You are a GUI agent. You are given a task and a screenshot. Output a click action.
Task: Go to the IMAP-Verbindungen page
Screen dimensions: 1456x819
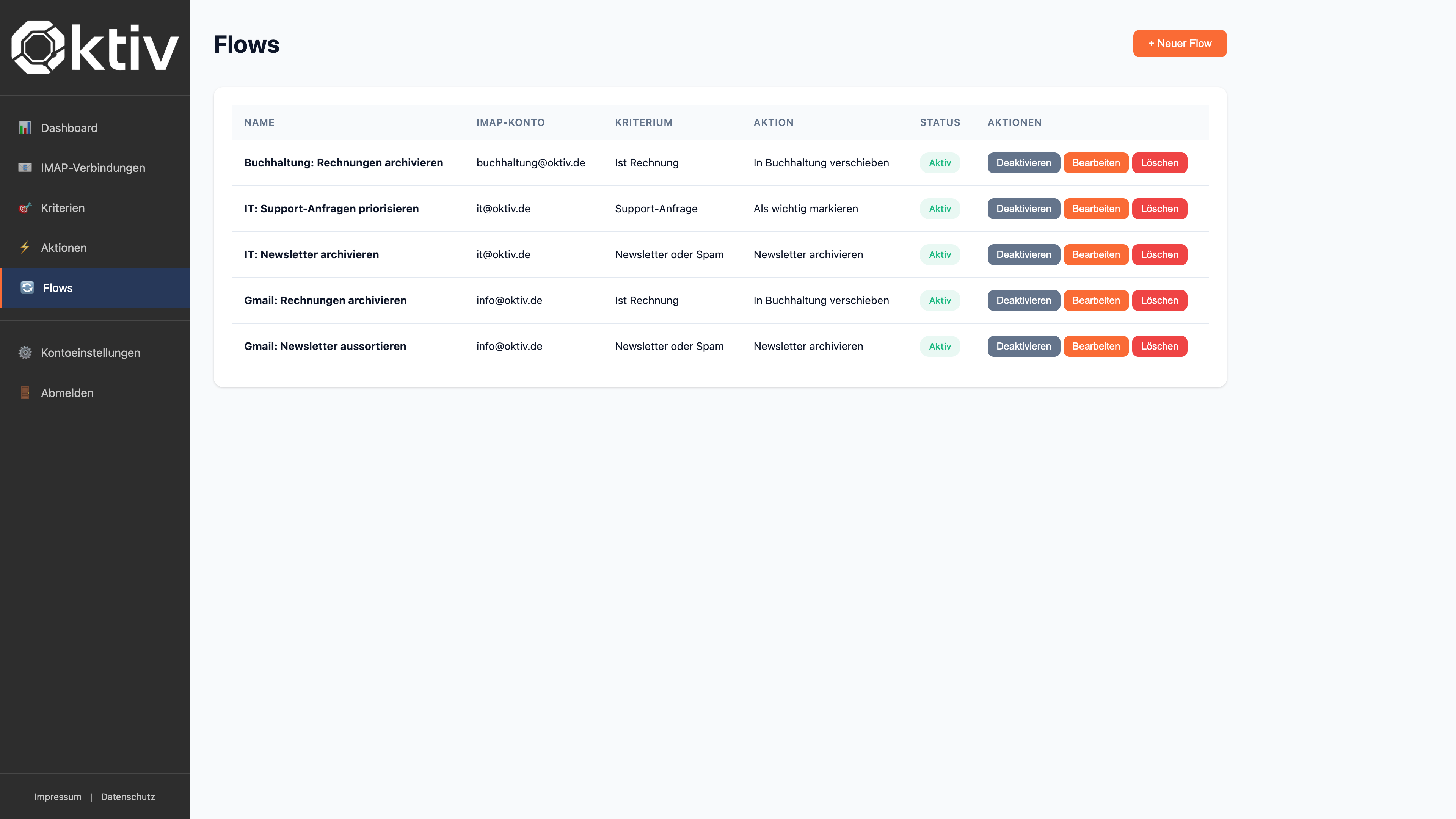click(x=93, y=168)
